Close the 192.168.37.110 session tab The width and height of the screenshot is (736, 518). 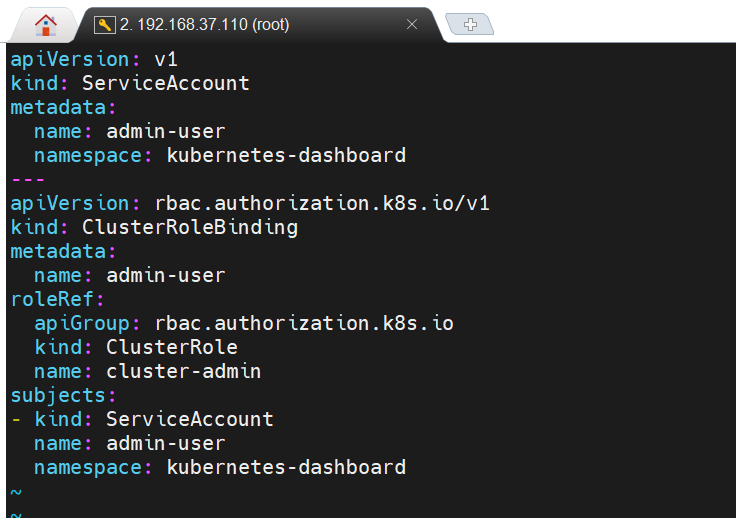tap(412, 24)
